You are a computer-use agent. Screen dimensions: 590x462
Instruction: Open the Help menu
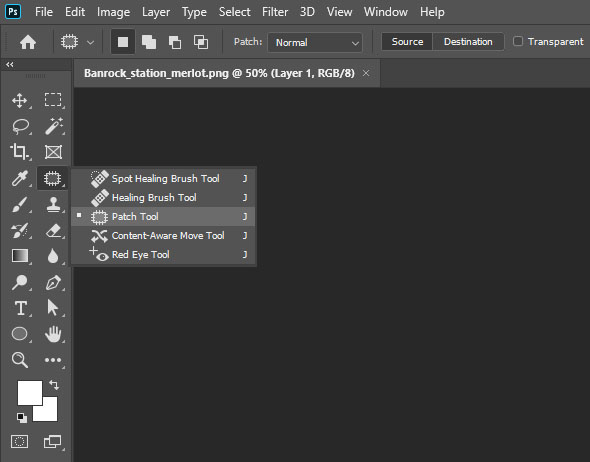[432, 12]
